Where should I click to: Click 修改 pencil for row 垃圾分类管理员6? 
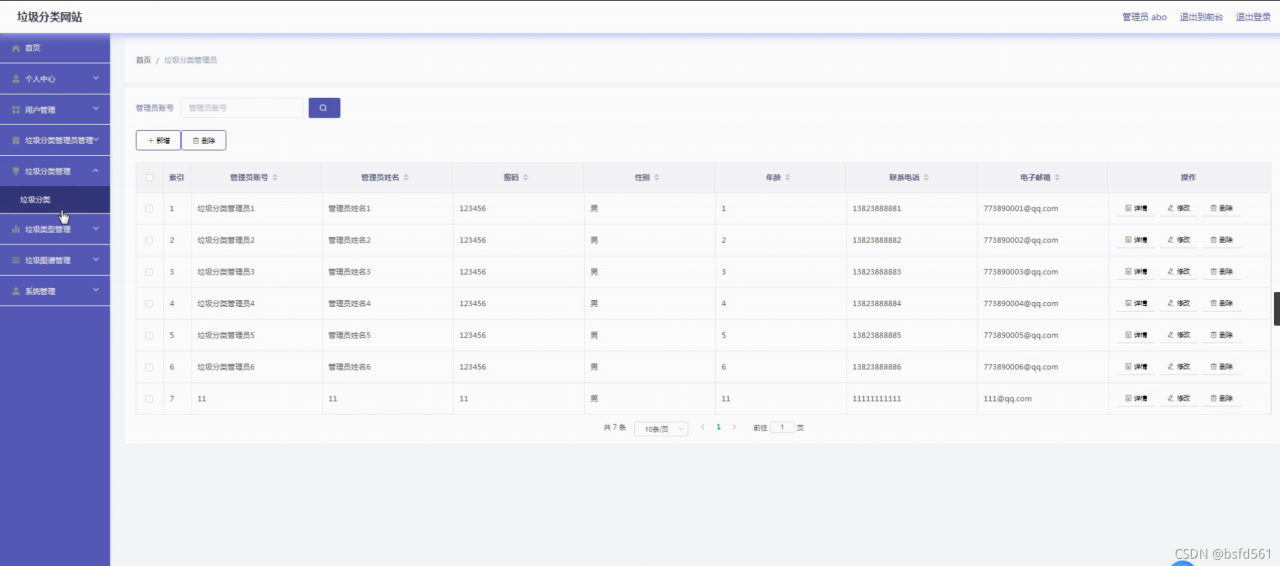[x=1178, y=367]
